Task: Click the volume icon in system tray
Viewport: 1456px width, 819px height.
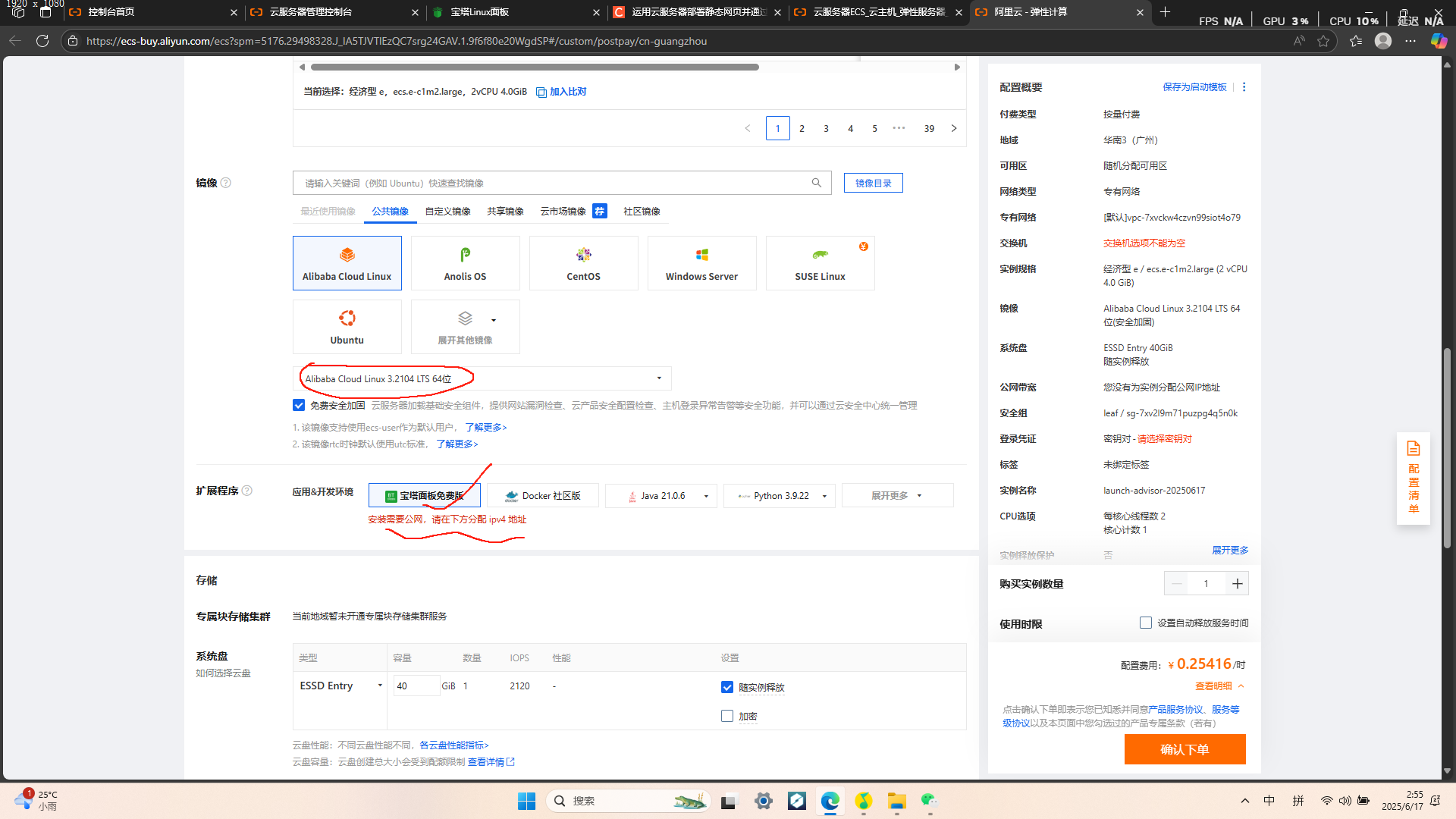Action: click(x=1345, y=801)
